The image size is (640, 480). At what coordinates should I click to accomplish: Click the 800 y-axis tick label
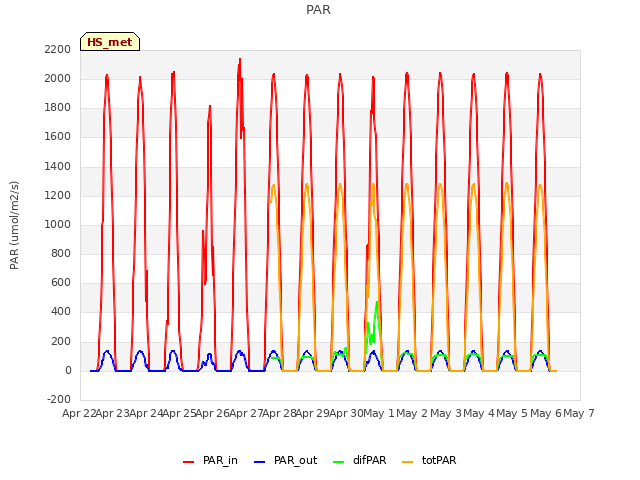pyautogui.click(x=61, y=253)
